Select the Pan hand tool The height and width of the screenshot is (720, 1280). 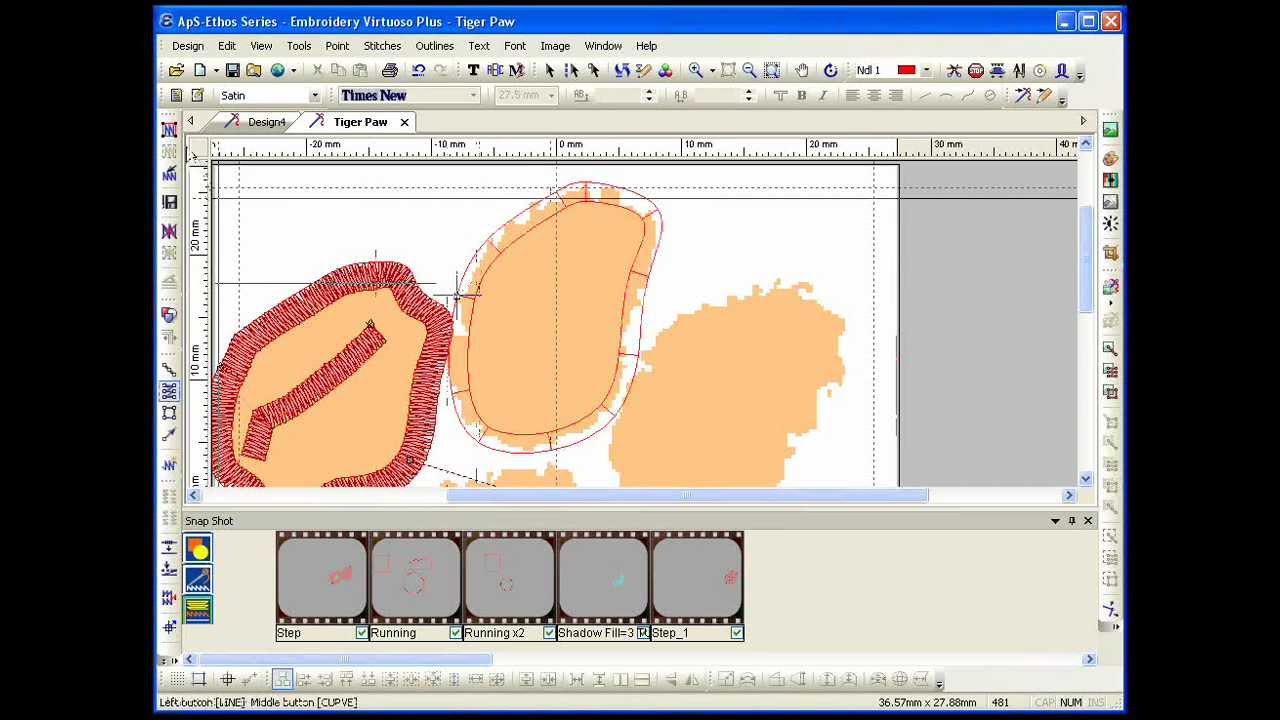pyautogui.click(x=802, y=70)
